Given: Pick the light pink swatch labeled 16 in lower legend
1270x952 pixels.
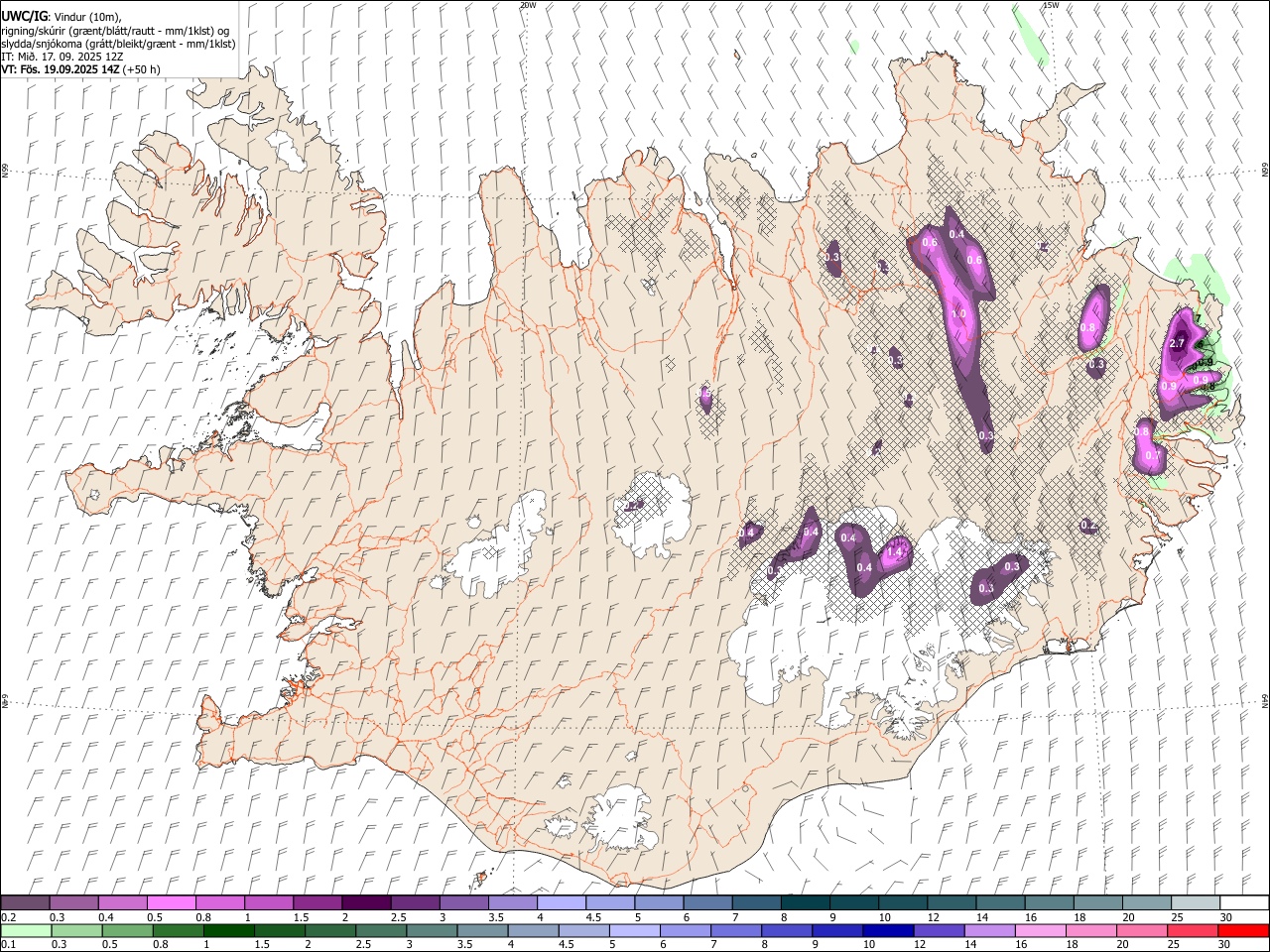Looking at the screenshot, I should [1040, 930].
